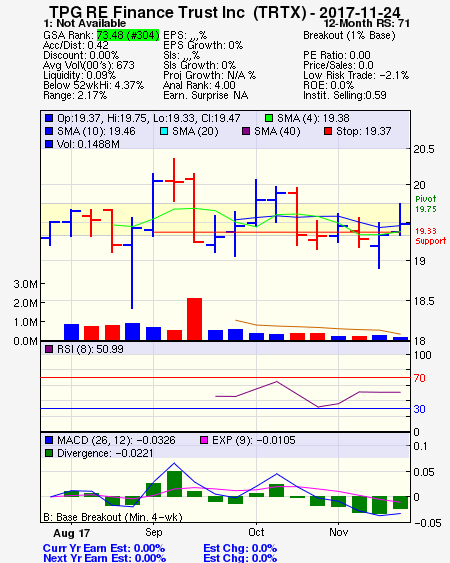Image resolution: width=450 pixels, height=563 pixels.
Task: Click the cyan SMA (20) legend swatch
Action: 164,131
